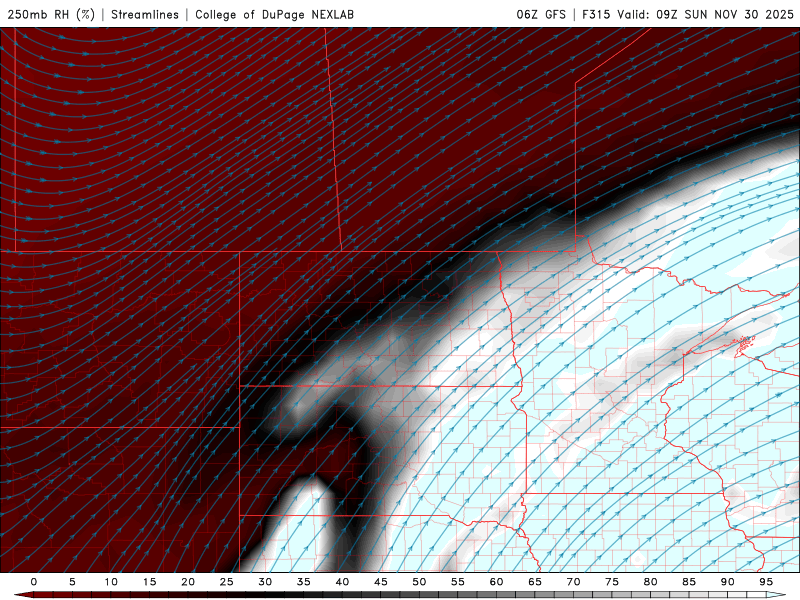Click the color scale label "80"

[651, 582]
